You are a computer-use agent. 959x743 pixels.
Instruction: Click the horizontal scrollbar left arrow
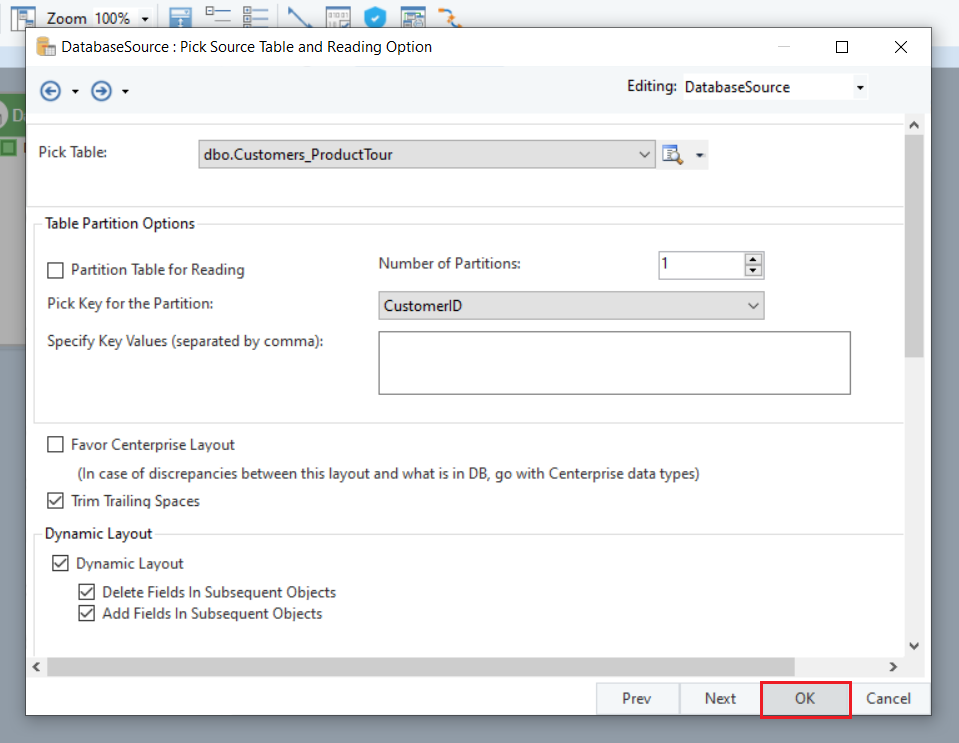pyautogui.click(x=37, y=667)
